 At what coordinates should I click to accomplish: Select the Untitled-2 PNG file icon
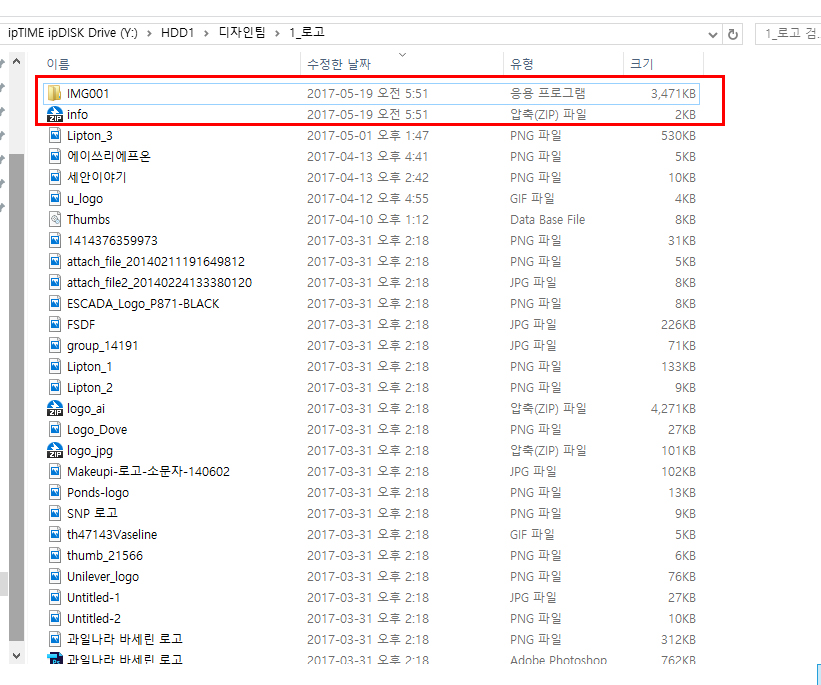(x=54, y=618)
